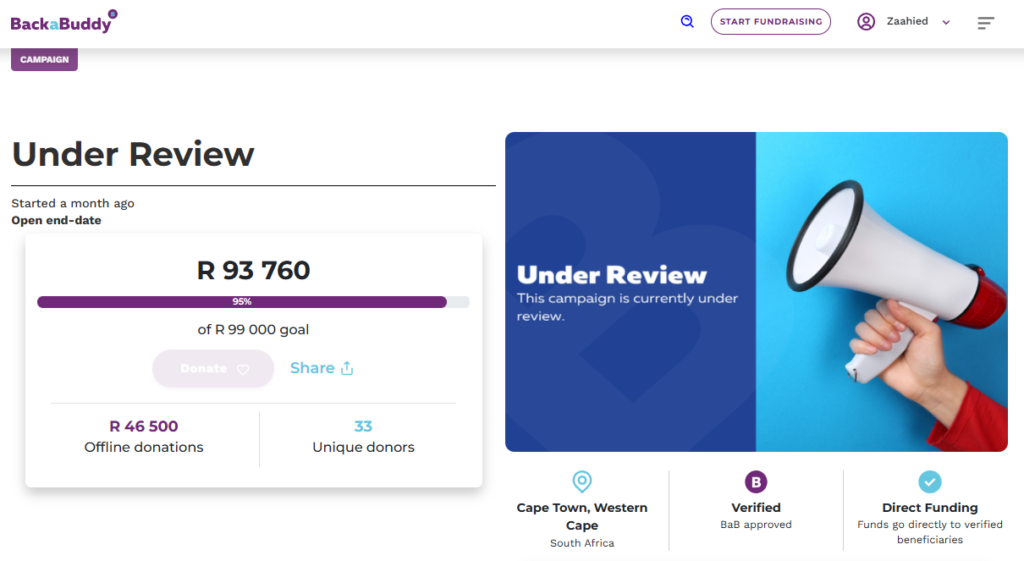Click the Zaahied username
Image resolution: width=1024 pixels, height=561 pixels.
point(907,21)
